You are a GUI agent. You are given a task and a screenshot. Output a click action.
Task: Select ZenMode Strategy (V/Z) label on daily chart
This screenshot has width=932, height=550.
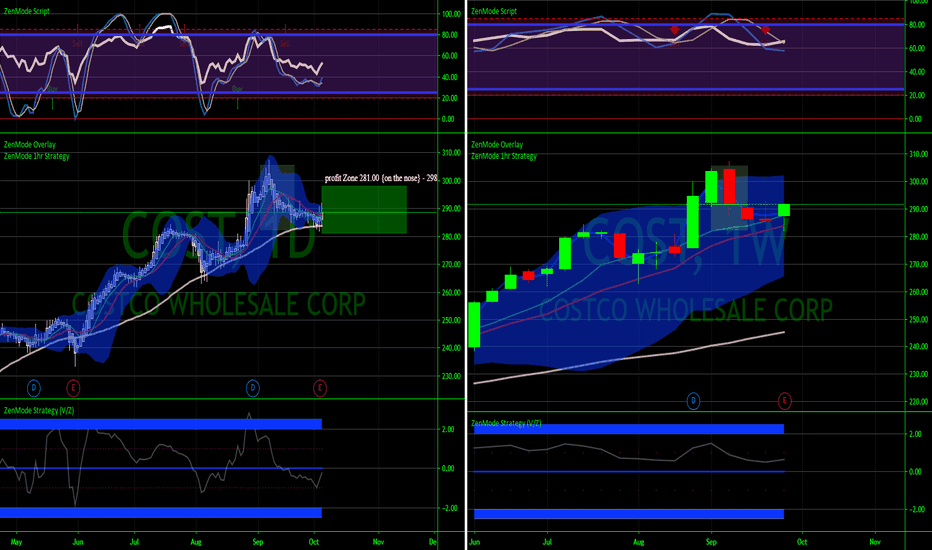(39, 410)
